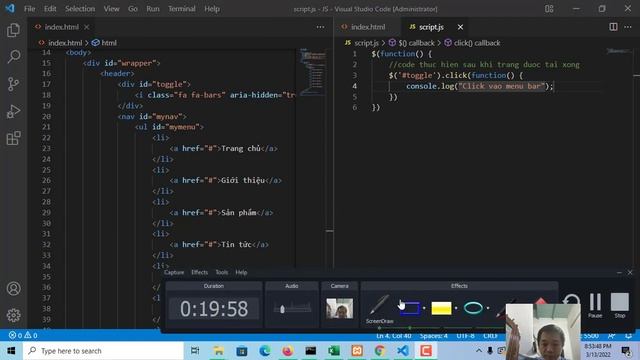This screenshot has height=360, width=640.
Task: Open Source Control view
Action: [13, 84]
